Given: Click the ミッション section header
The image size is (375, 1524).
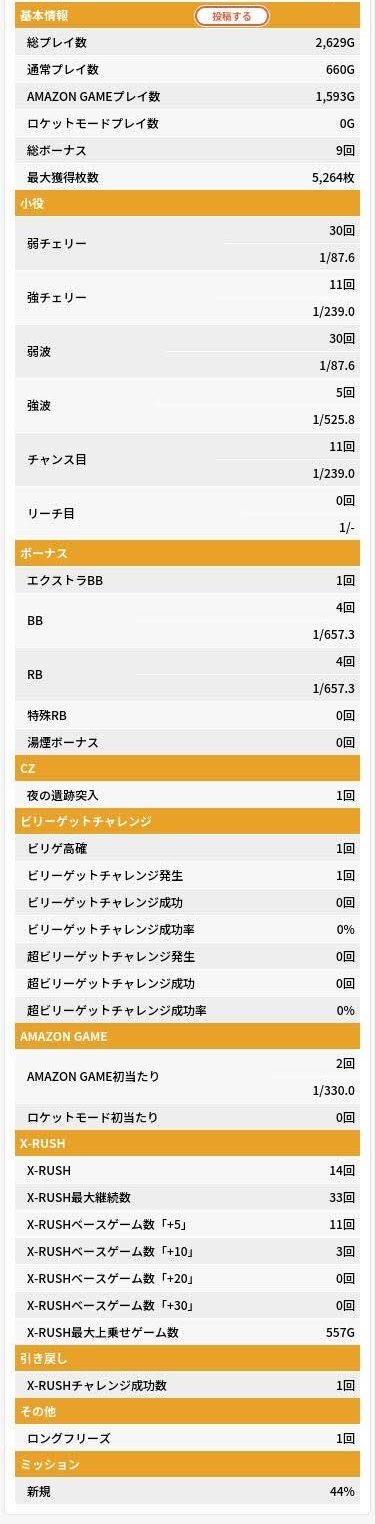Looking at the screenshot, I should 187,1464.
